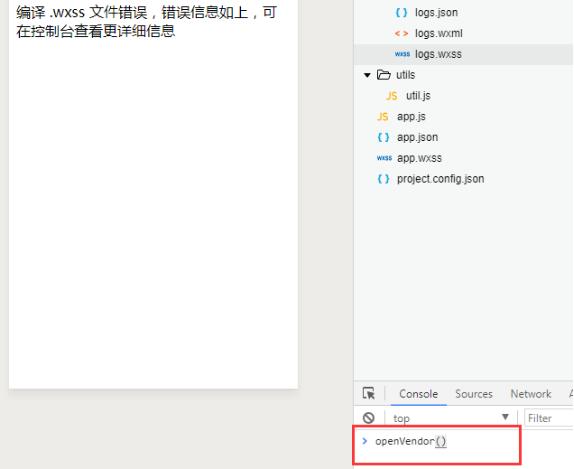Screen dimensions: 574x469
Task: Switch to the Console tab
Action: pyautogui.click(x=418, y=394)
